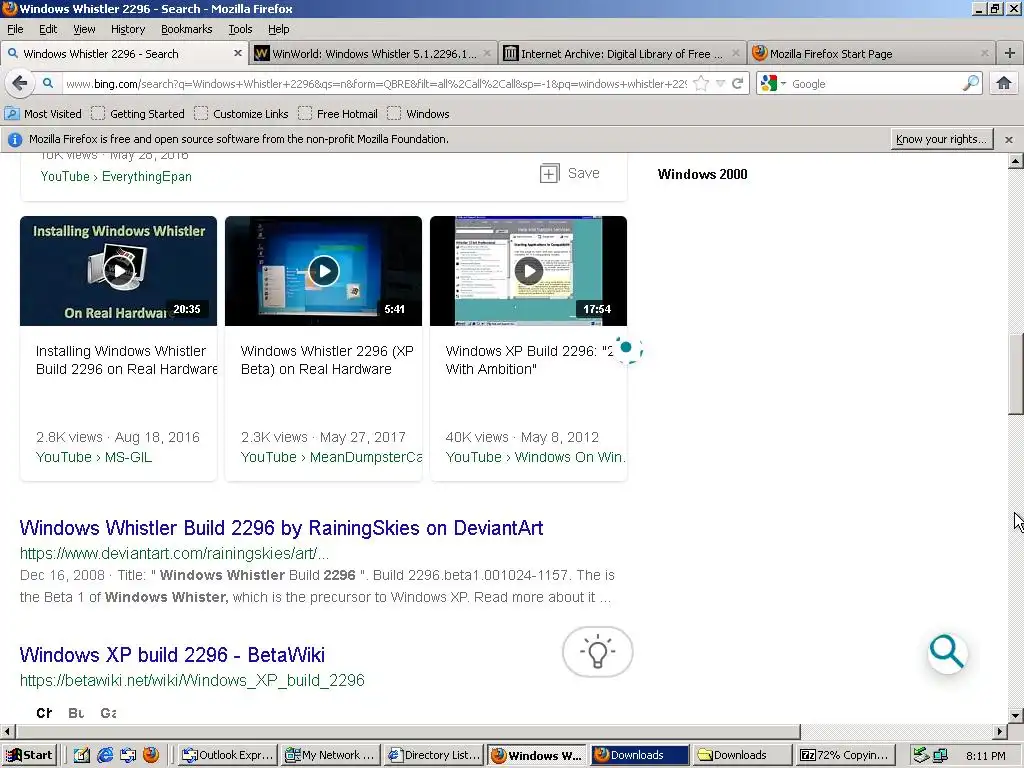The image size is (1024, 768).
Task: Bookmark this page with the star icon
Action: pos(701,84)
